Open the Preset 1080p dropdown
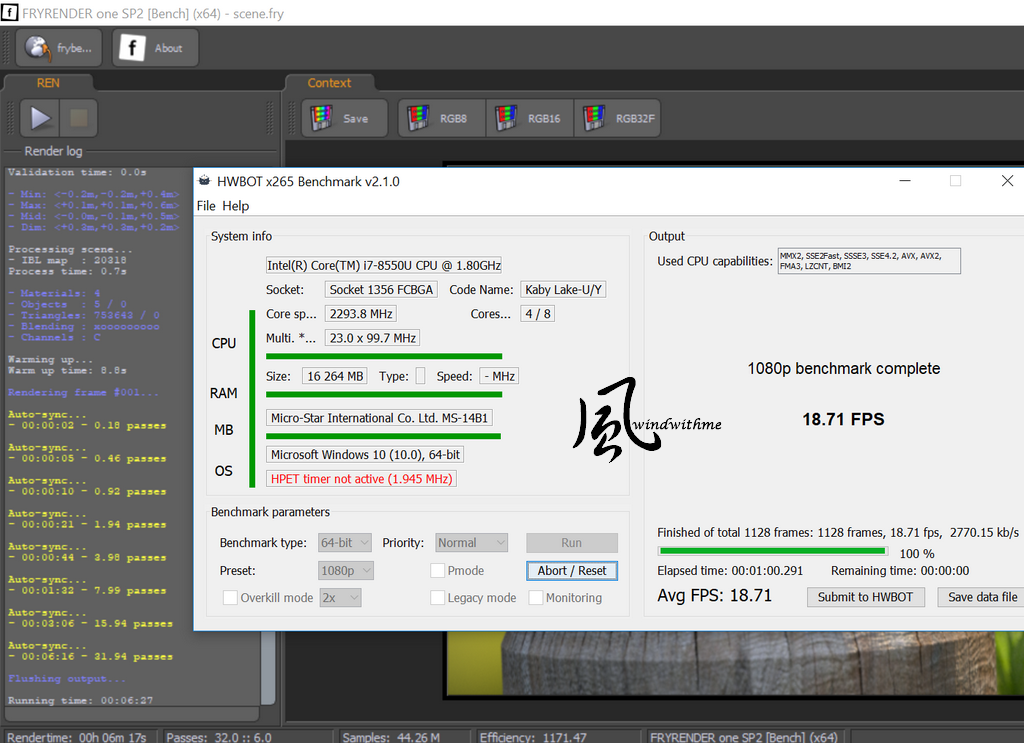This screenshot has height=743, width=1024. pos(345,571)
